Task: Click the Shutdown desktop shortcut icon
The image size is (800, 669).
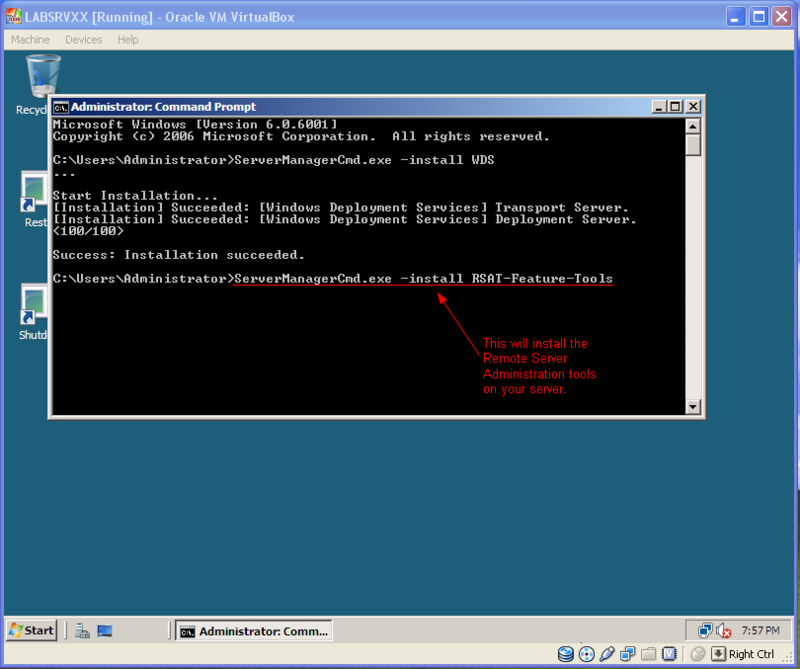Action: (34, 305)
